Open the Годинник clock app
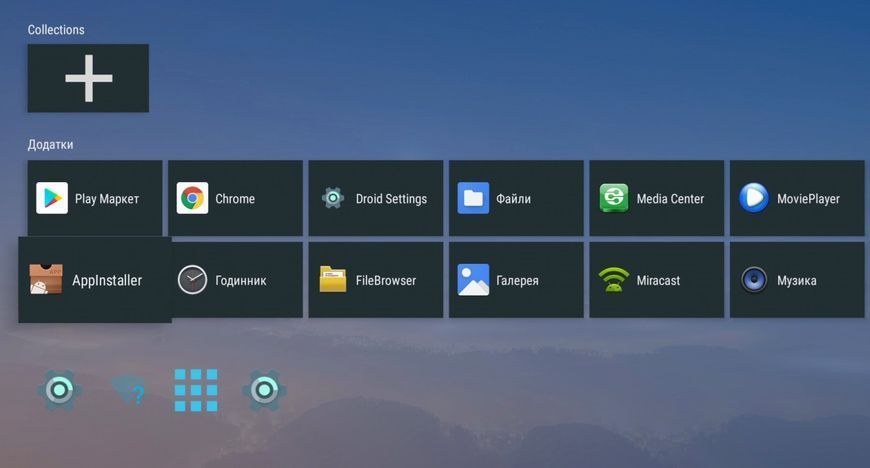The width and height of the screenshot is (870, 468). pyautogui.click(x=237, y=280)
